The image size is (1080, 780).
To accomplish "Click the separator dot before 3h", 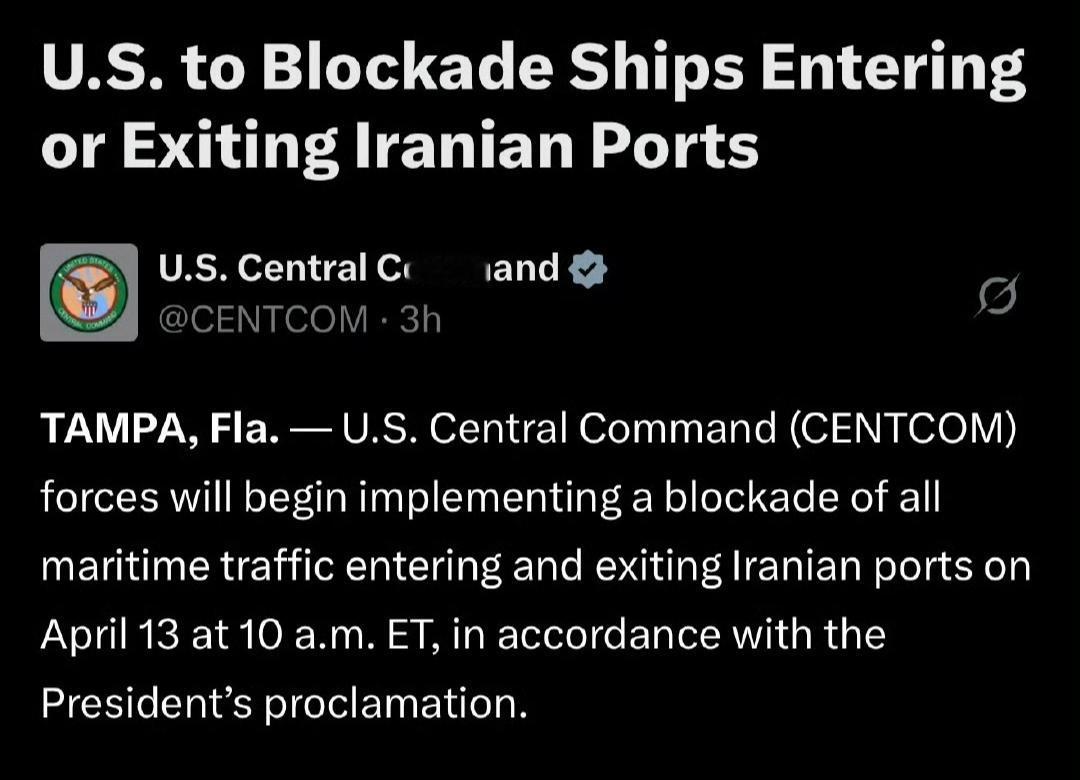I will tap(384, 320).
